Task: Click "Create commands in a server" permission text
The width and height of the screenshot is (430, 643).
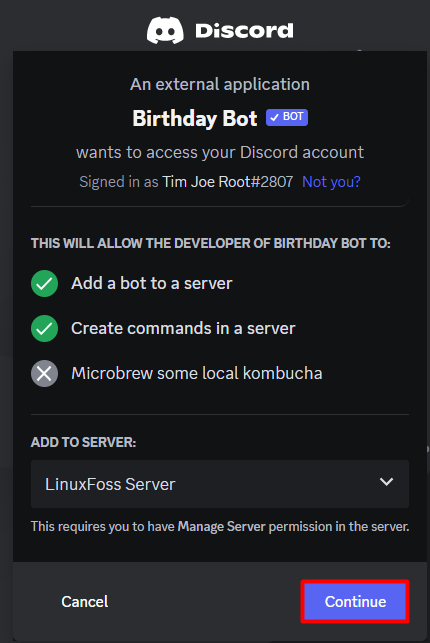Action: pos(183,328)
